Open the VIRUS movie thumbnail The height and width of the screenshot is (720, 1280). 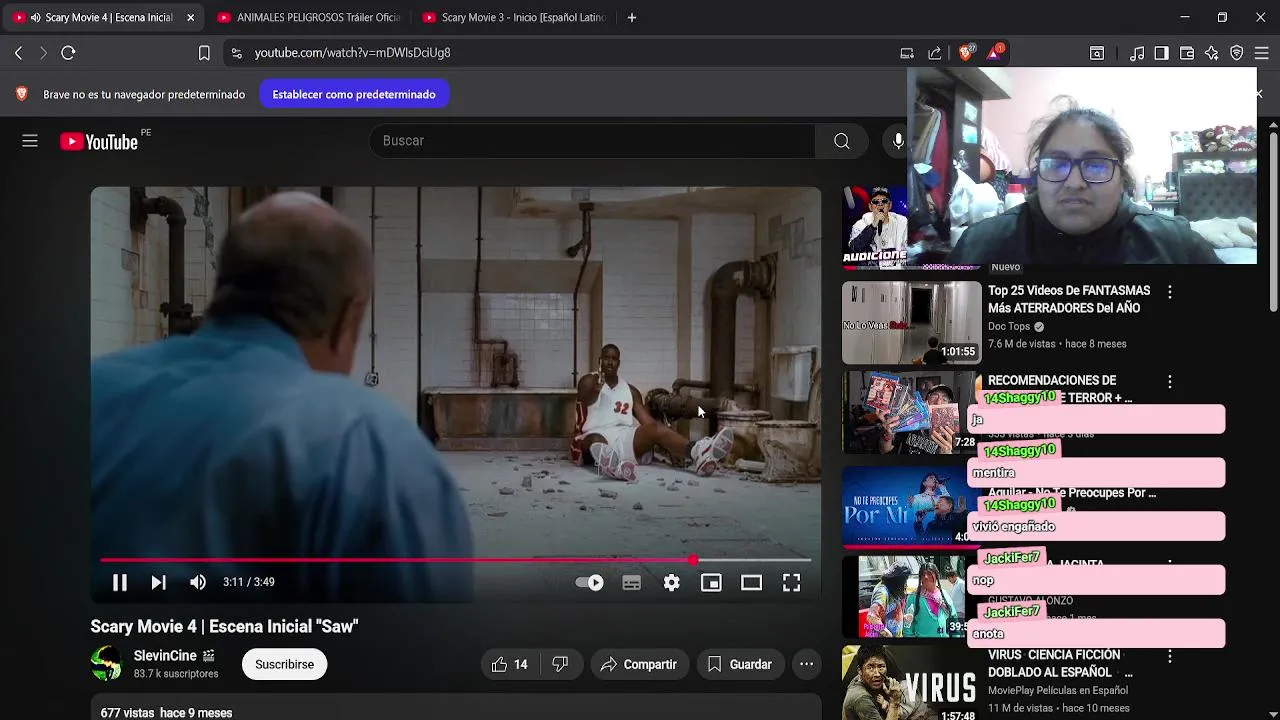point(912,683)
